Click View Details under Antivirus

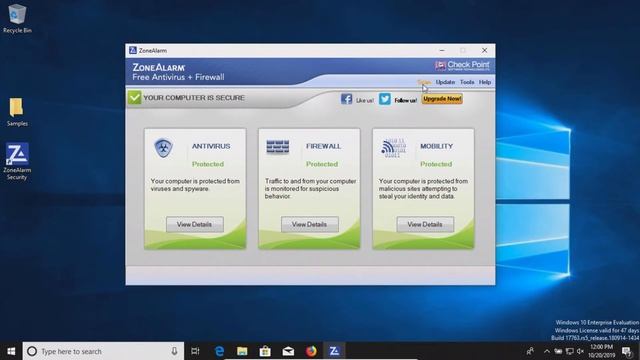(195, 224)
